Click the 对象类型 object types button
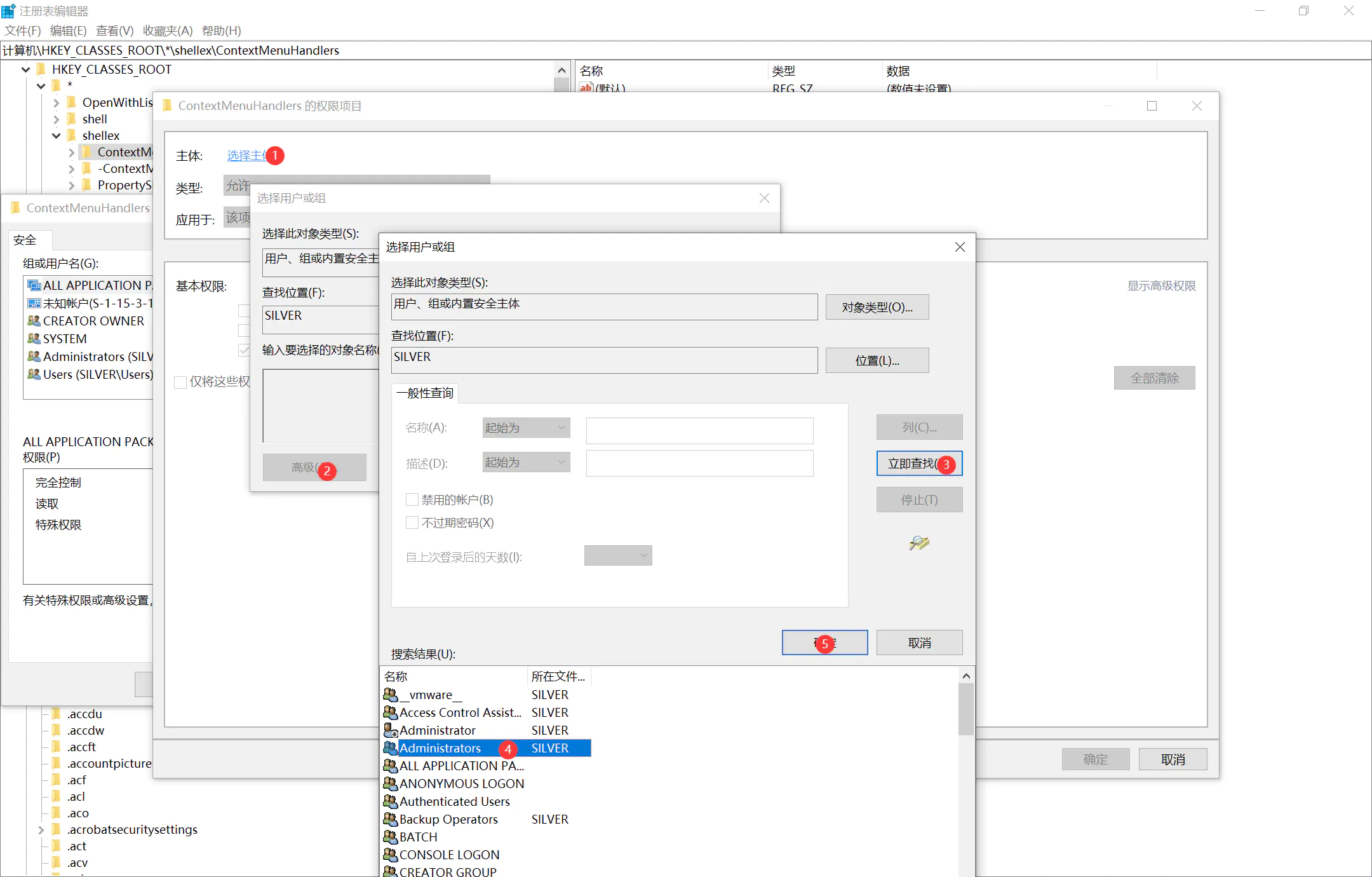1372x877 pixels. tap(877, 307)
